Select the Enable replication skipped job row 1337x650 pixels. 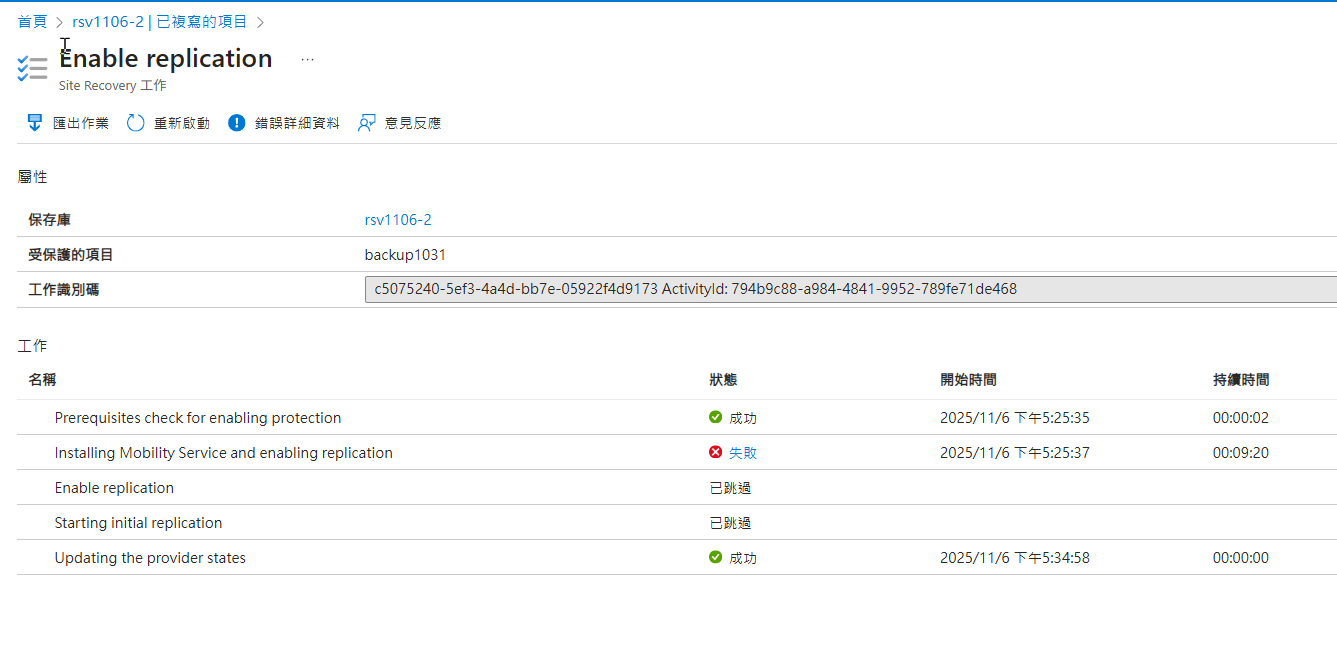pyautogui.click(x=114, y=487)
